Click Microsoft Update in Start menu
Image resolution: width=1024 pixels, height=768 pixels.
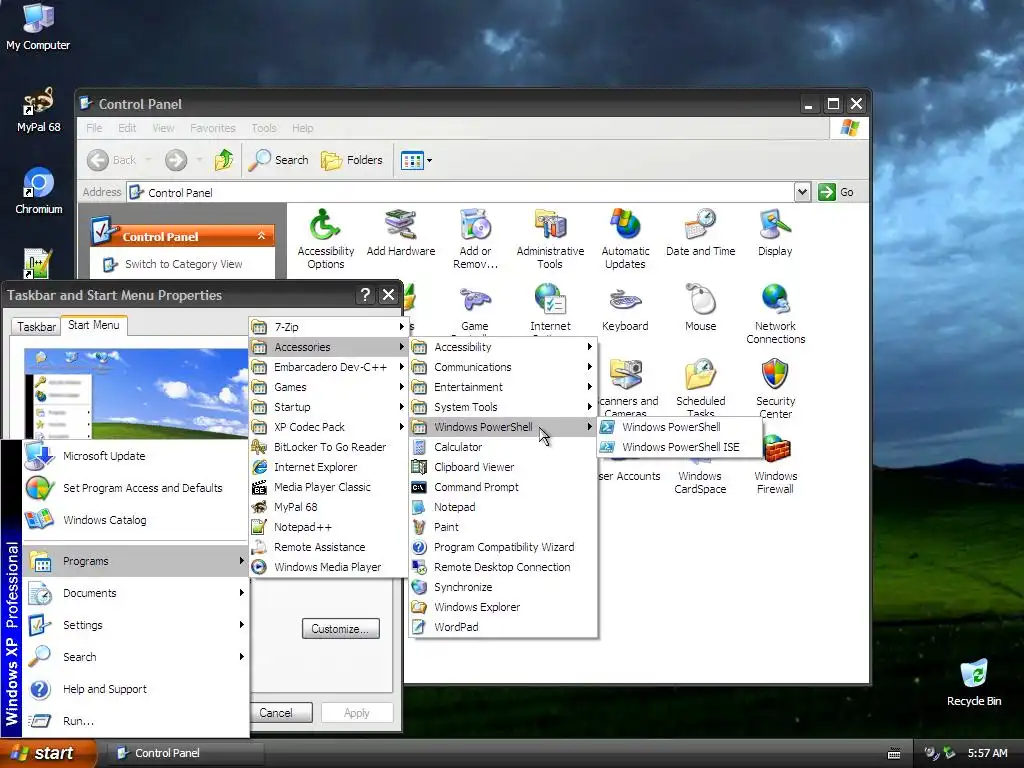point(136,456)
